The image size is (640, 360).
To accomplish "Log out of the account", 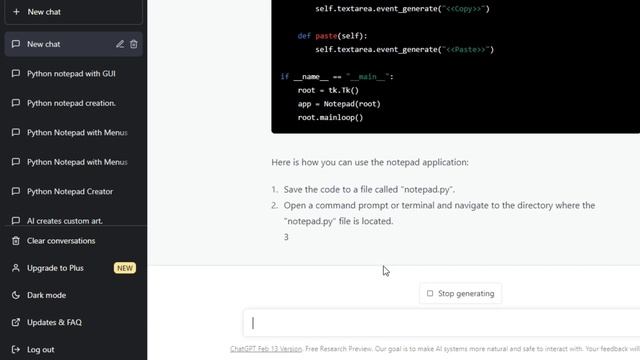I will tap(73, 349).
